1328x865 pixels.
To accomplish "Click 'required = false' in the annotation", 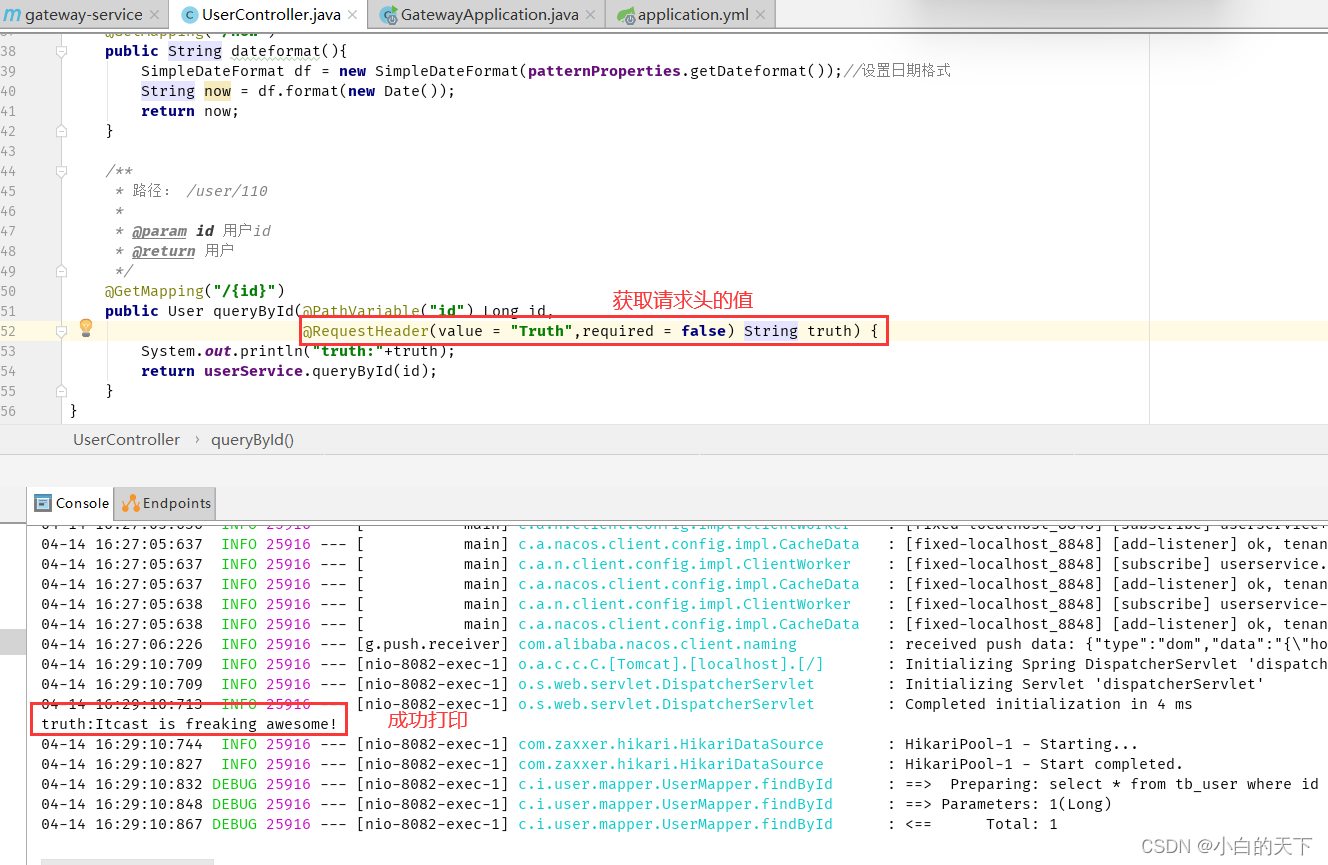I will coord(653,331).
